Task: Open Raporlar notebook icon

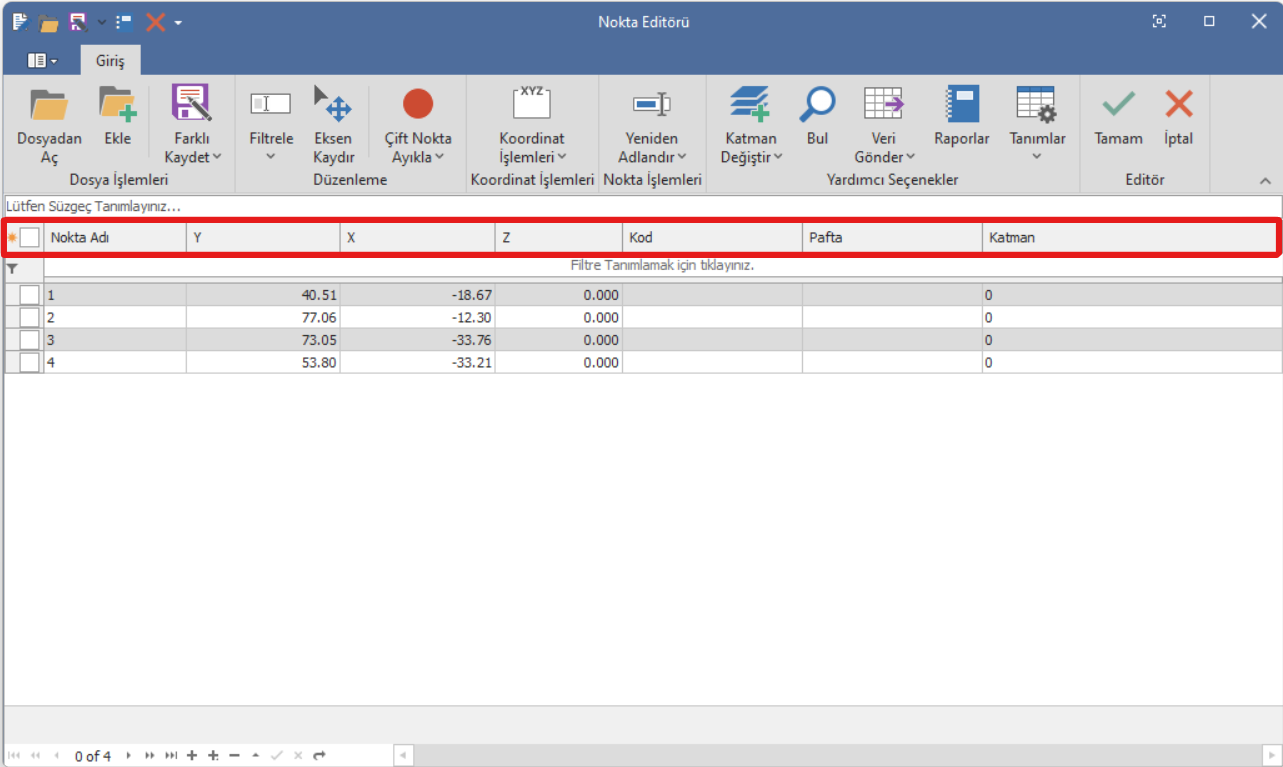Action: point(963,104)
